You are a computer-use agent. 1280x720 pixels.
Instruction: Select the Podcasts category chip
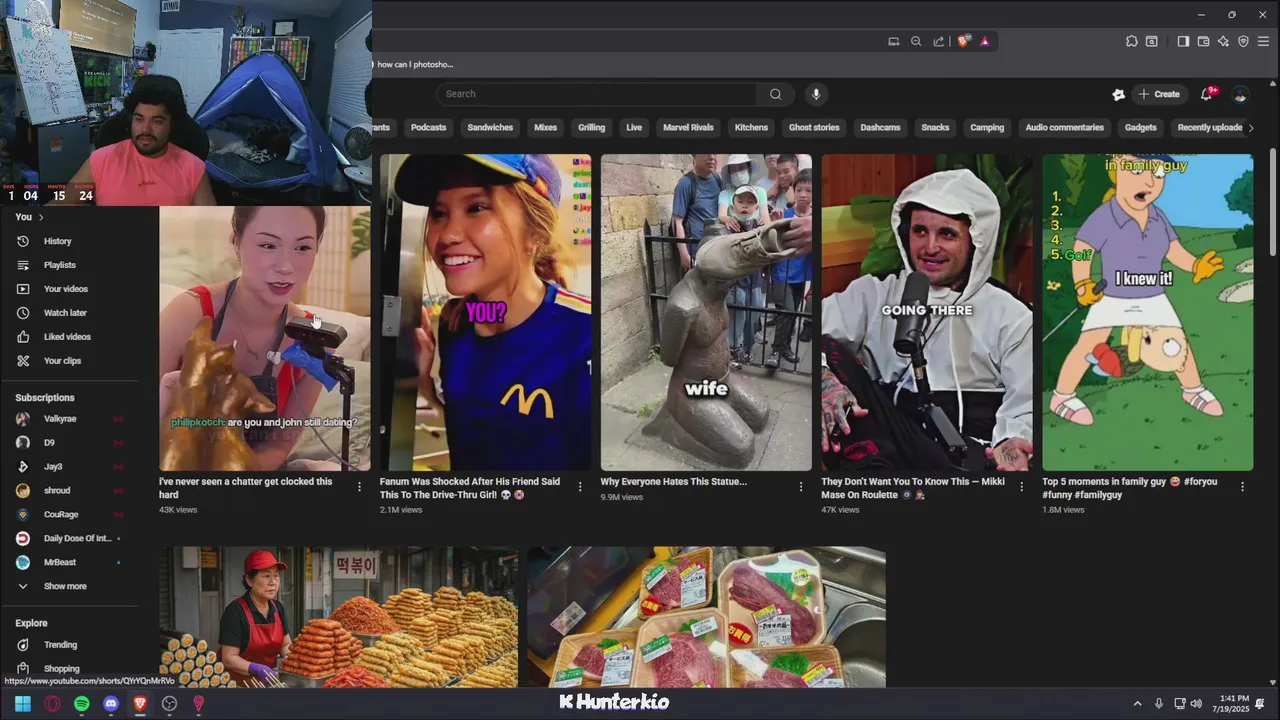(x=428, y=127)
